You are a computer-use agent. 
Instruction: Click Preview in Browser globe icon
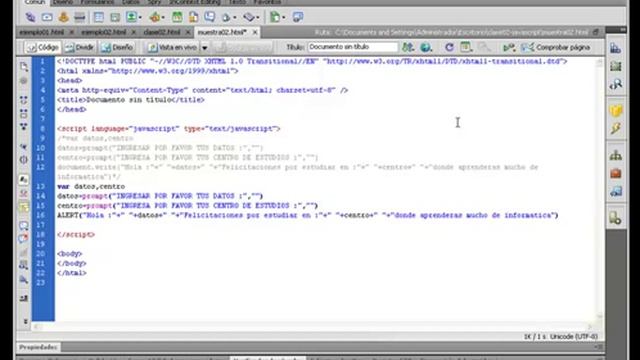[x=426, y=47]
